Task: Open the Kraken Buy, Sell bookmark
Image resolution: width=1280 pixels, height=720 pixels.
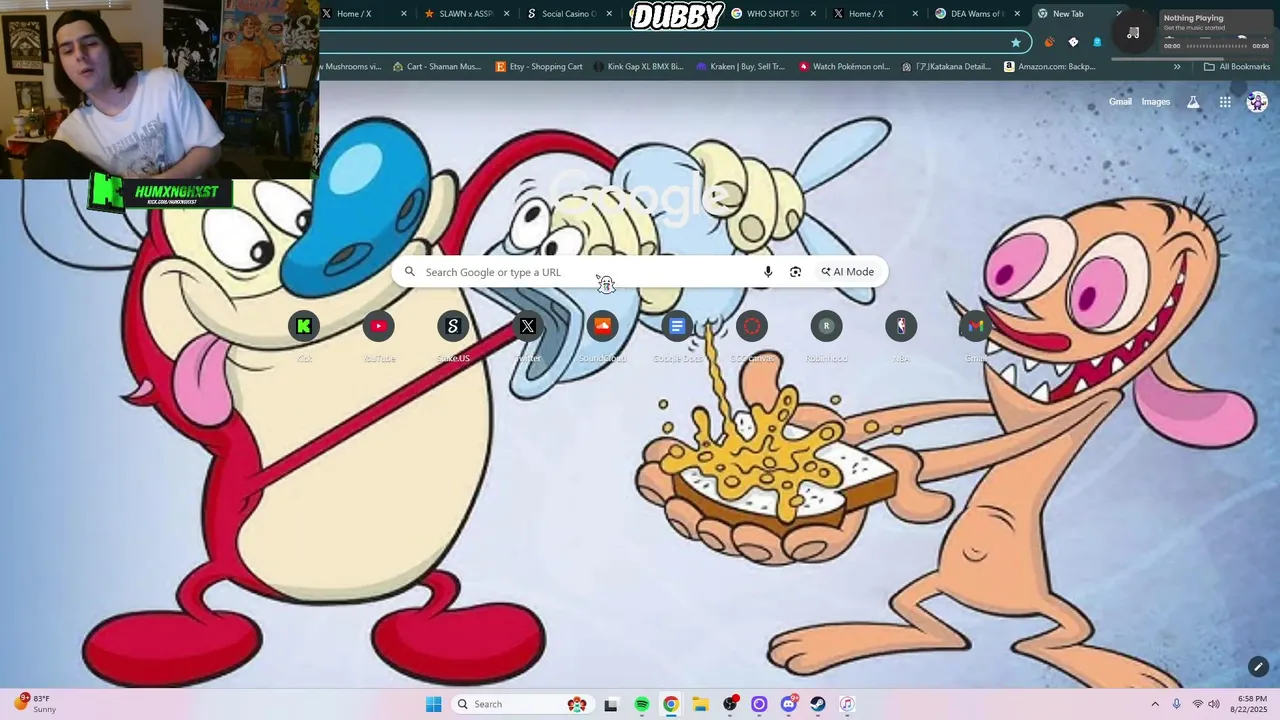Action: tap(740, 67)
